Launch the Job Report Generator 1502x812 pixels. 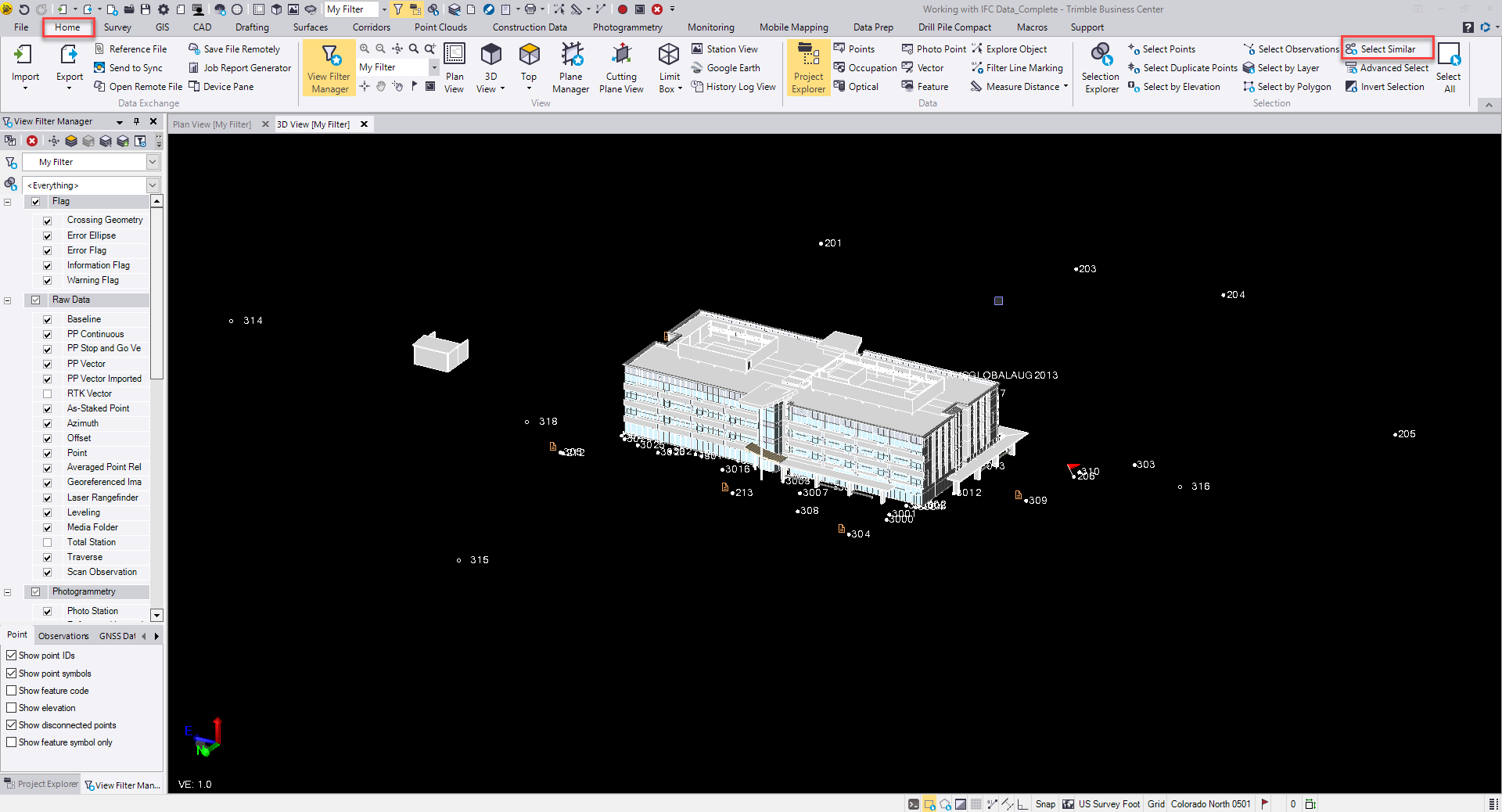click(x=239, y=68)
